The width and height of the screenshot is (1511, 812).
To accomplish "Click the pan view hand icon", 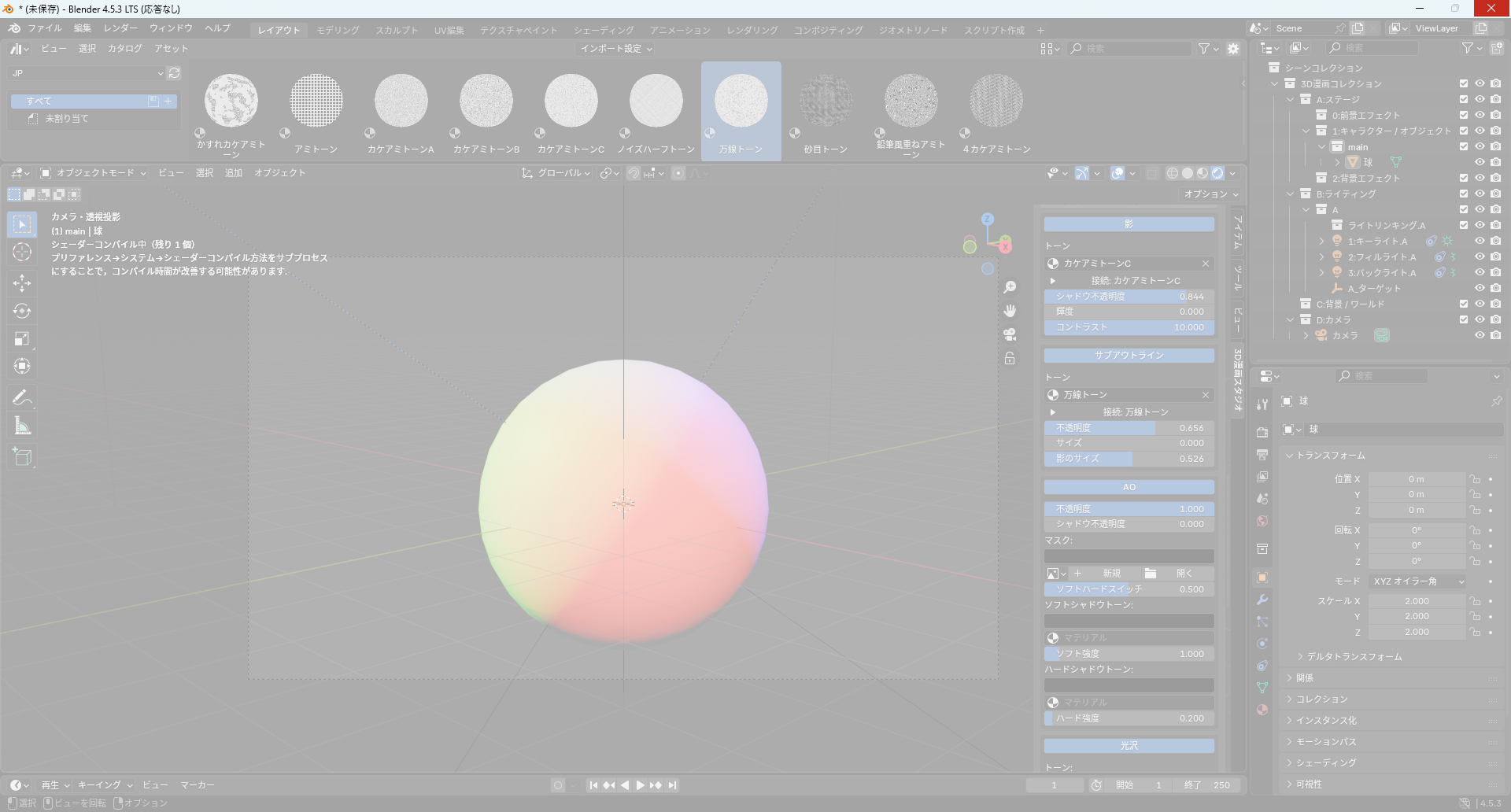I will (1010, 311).
